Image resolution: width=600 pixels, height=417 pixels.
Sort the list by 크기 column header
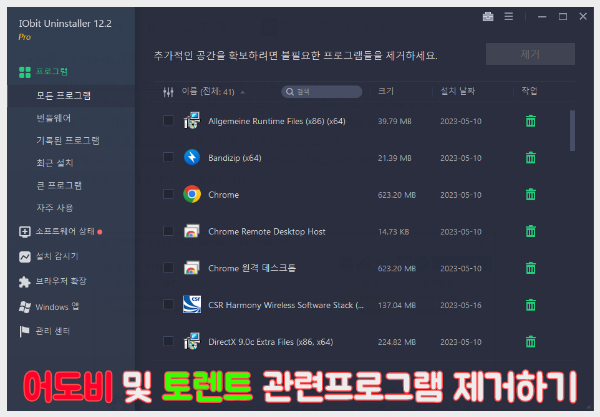click(386, 91)
